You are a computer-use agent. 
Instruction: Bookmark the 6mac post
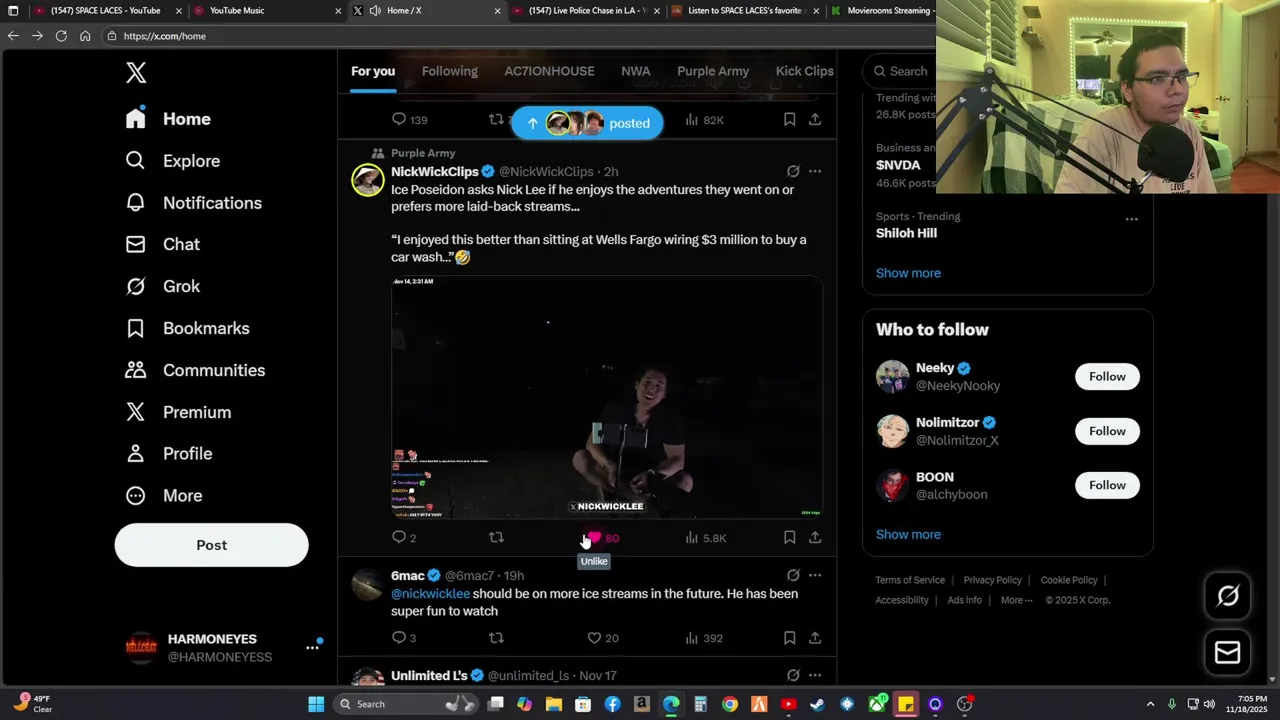789,638
